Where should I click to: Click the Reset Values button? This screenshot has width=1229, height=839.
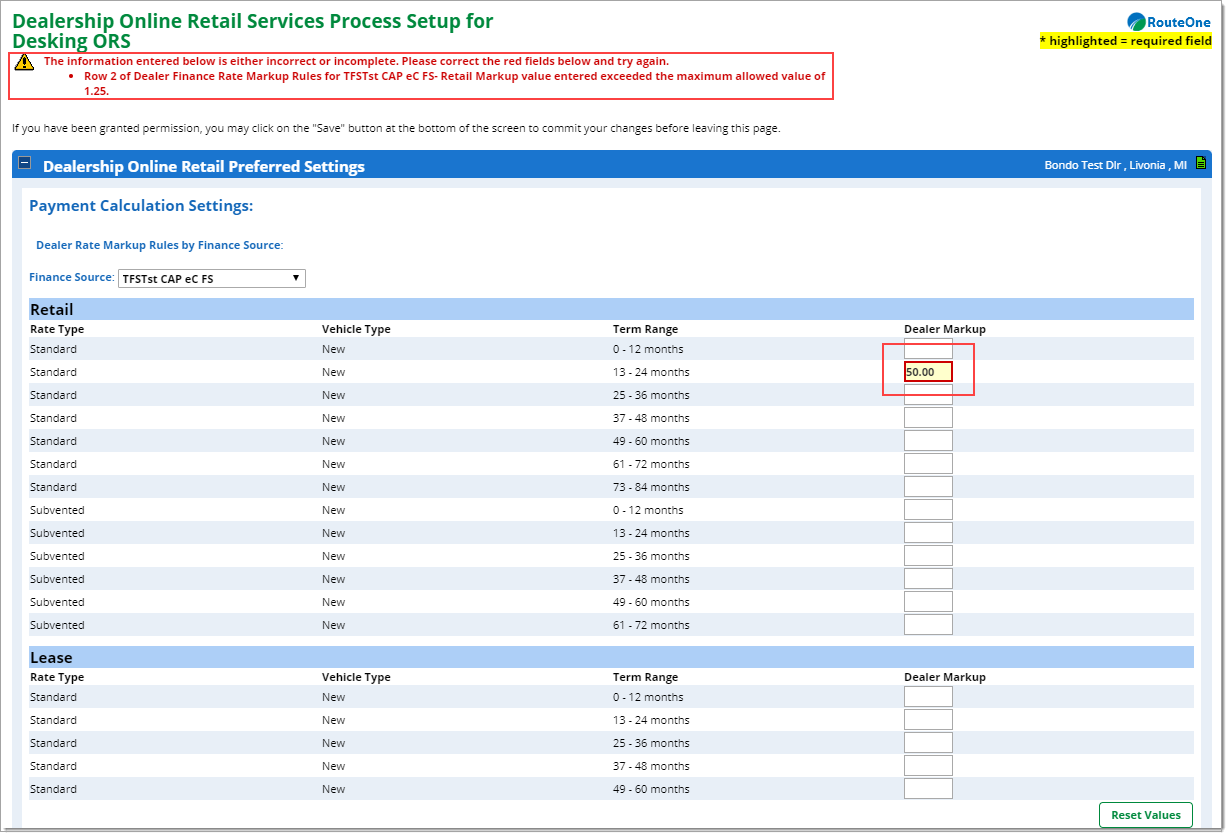1146,815
